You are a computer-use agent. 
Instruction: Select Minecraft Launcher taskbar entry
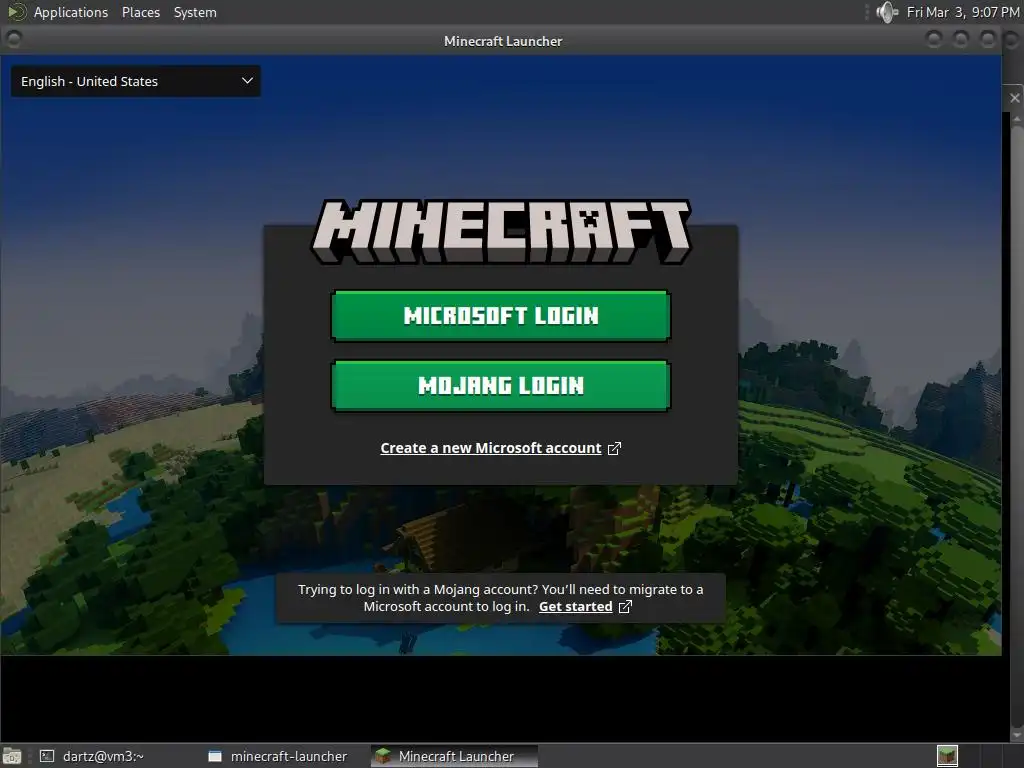point(455,756)
